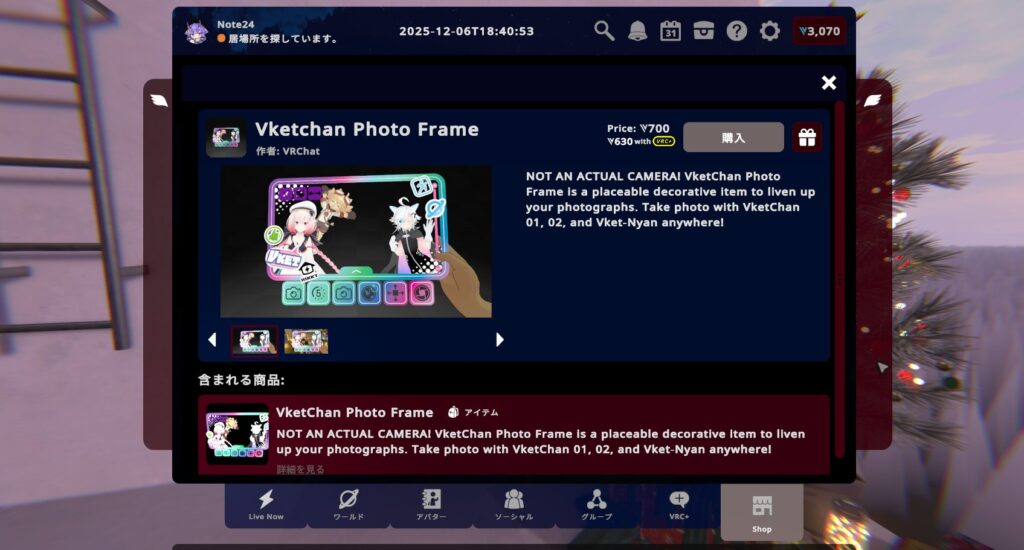Show previous preview image arrow
Viewport: 1024px width, 550px height.
[x=212, y=340]
